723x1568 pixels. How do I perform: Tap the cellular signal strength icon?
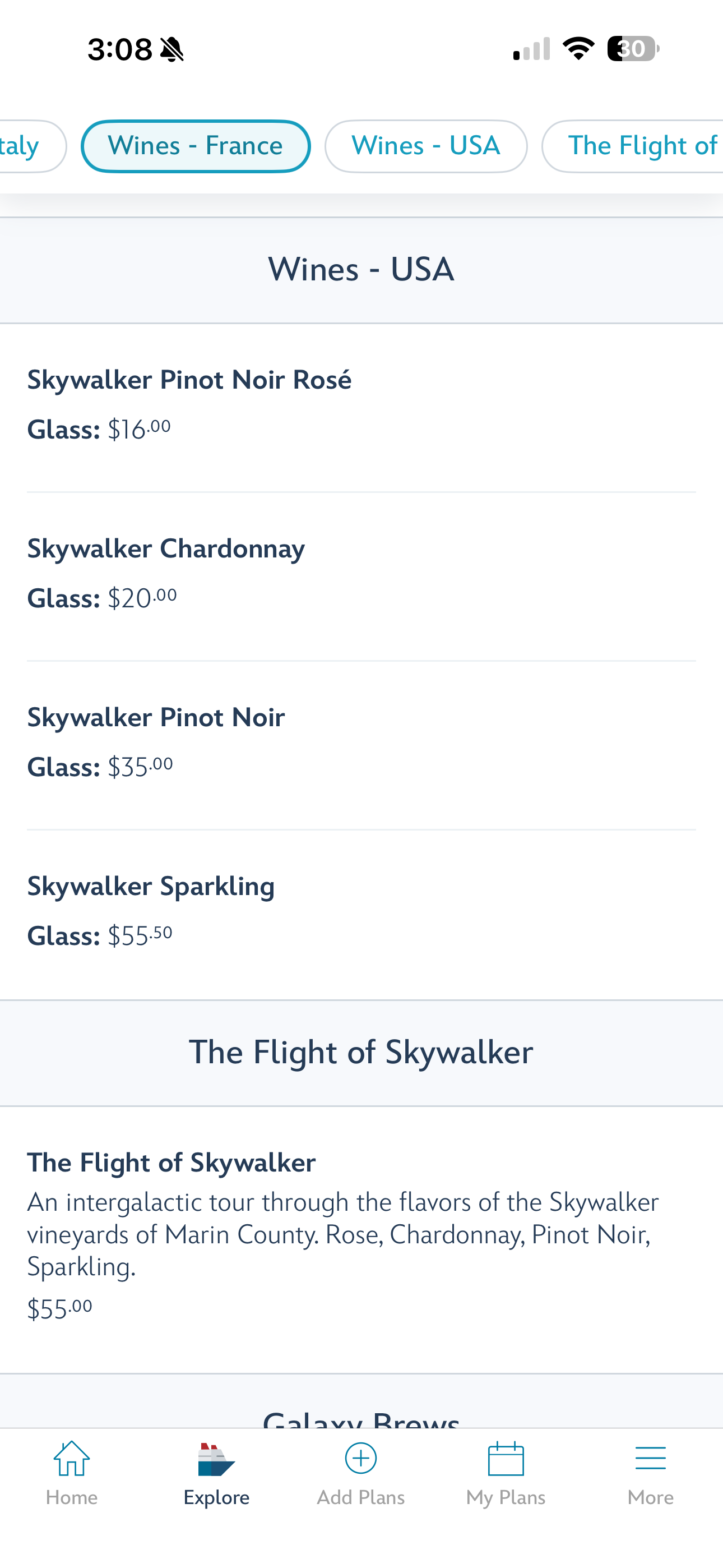pyautogui.click(x=531, y=49)
